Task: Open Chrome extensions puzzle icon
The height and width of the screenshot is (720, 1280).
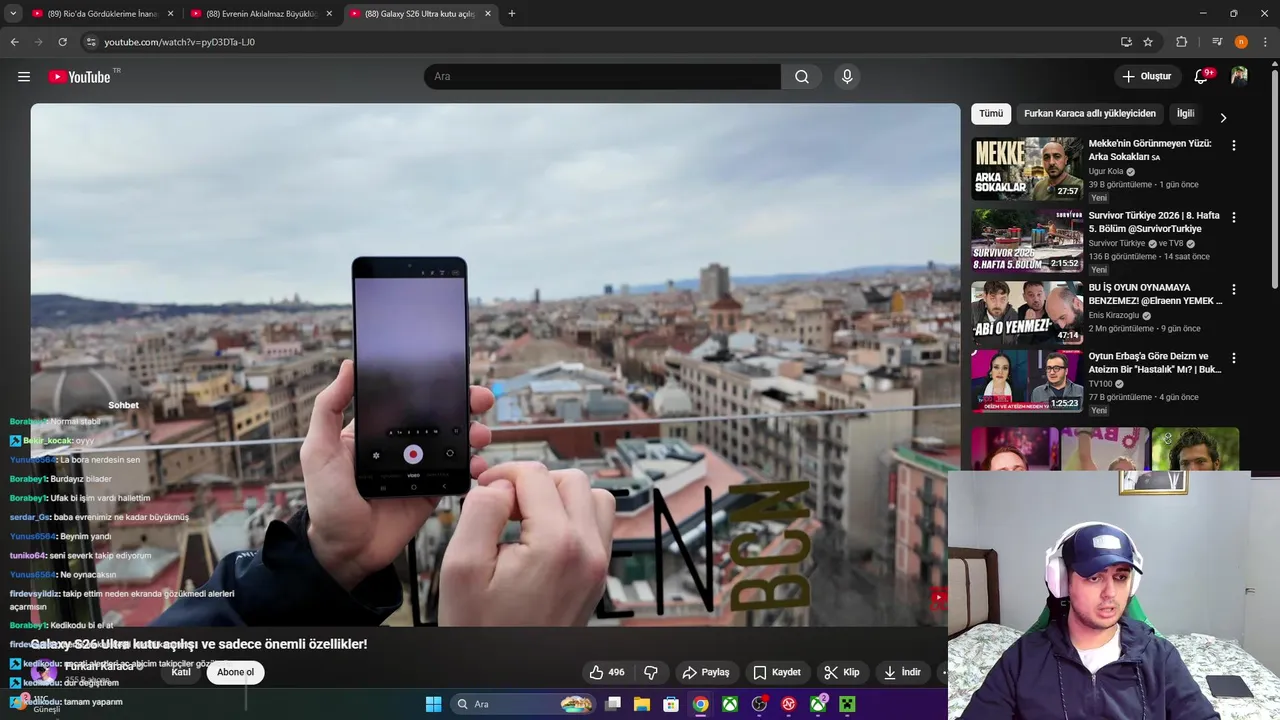Action: coord(1181,42)
